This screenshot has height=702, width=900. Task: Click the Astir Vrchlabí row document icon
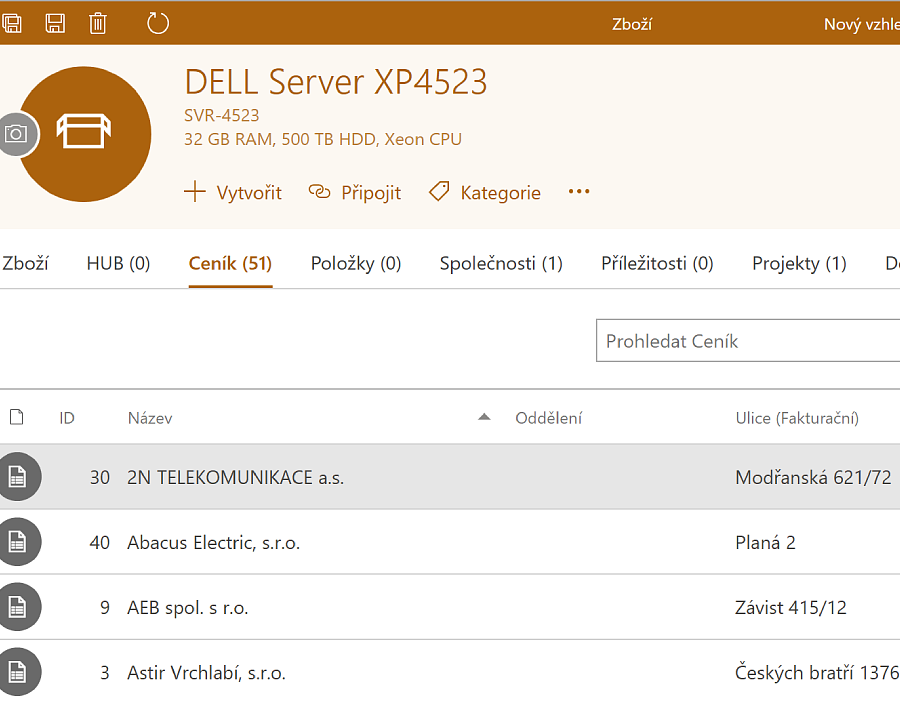(x=18, y=672)
